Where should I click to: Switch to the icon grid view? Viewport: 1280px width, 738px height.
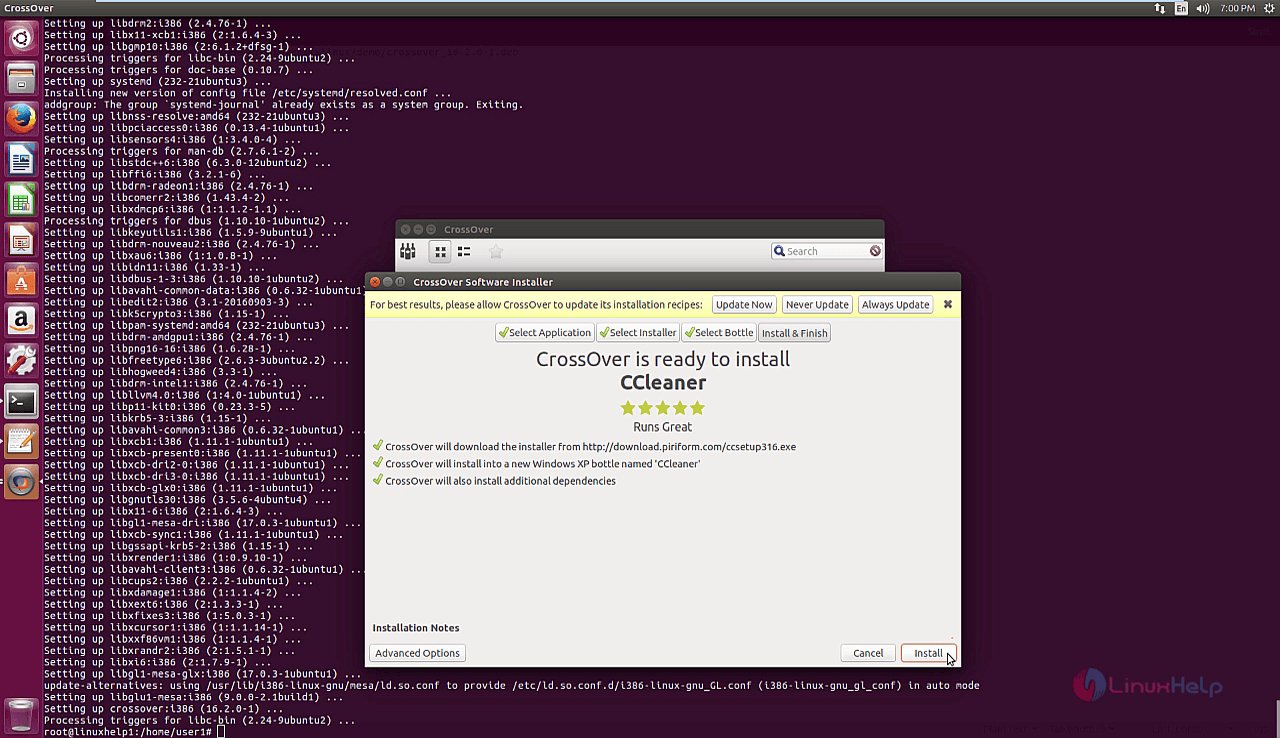(x=440, y=251)
